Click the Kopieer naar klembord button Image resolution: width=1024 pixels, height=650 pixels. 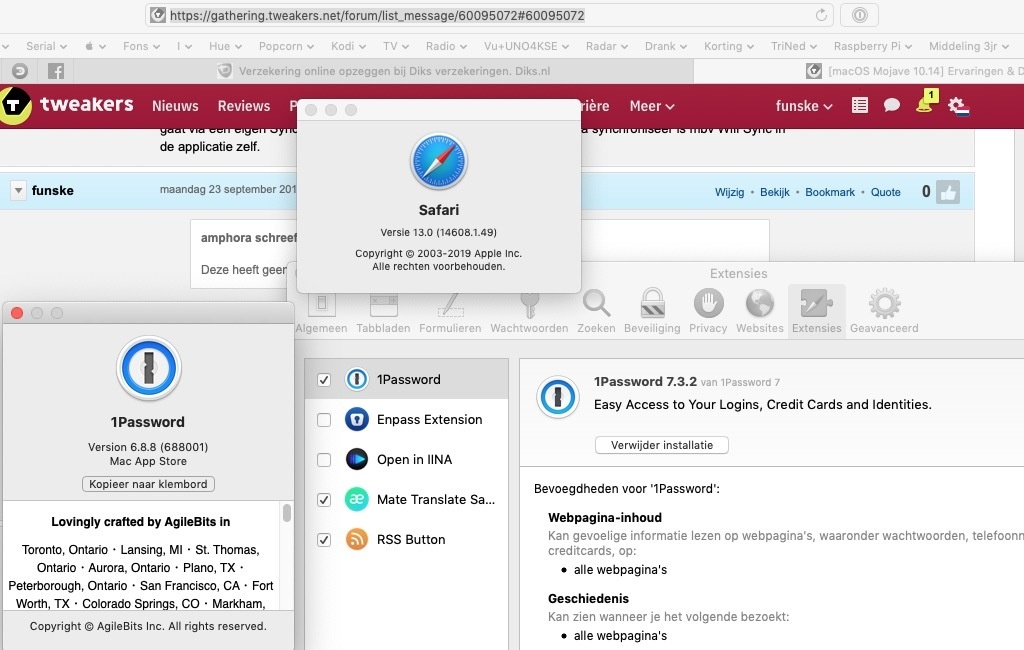[x=148, y=484]
